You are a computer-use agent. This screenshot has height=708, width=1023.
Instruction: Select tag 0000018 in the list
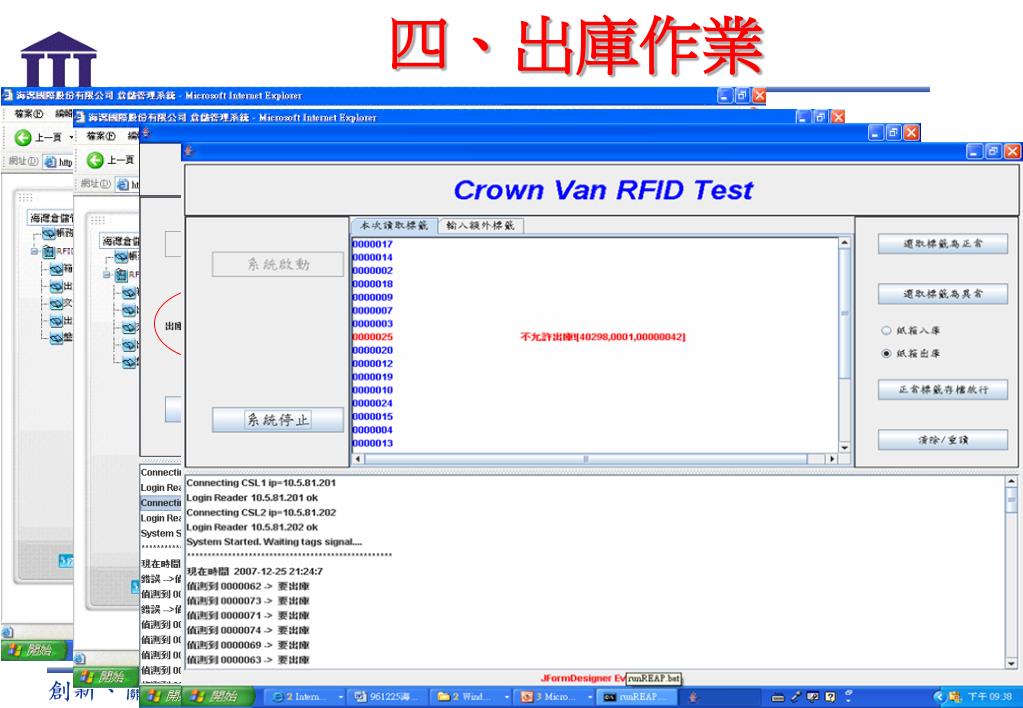pos(373,284)
